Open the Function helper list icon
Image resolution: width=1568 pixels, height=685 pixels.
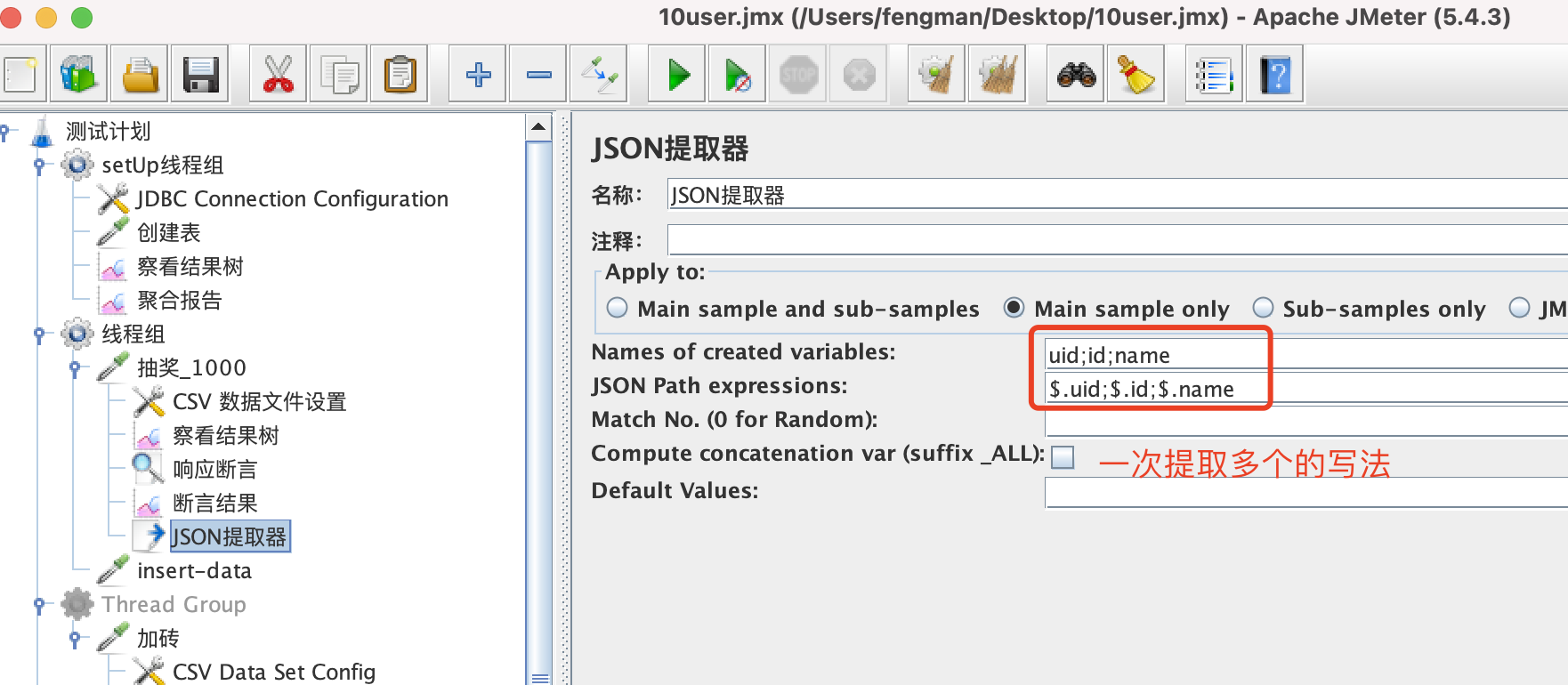(1215, 75)
